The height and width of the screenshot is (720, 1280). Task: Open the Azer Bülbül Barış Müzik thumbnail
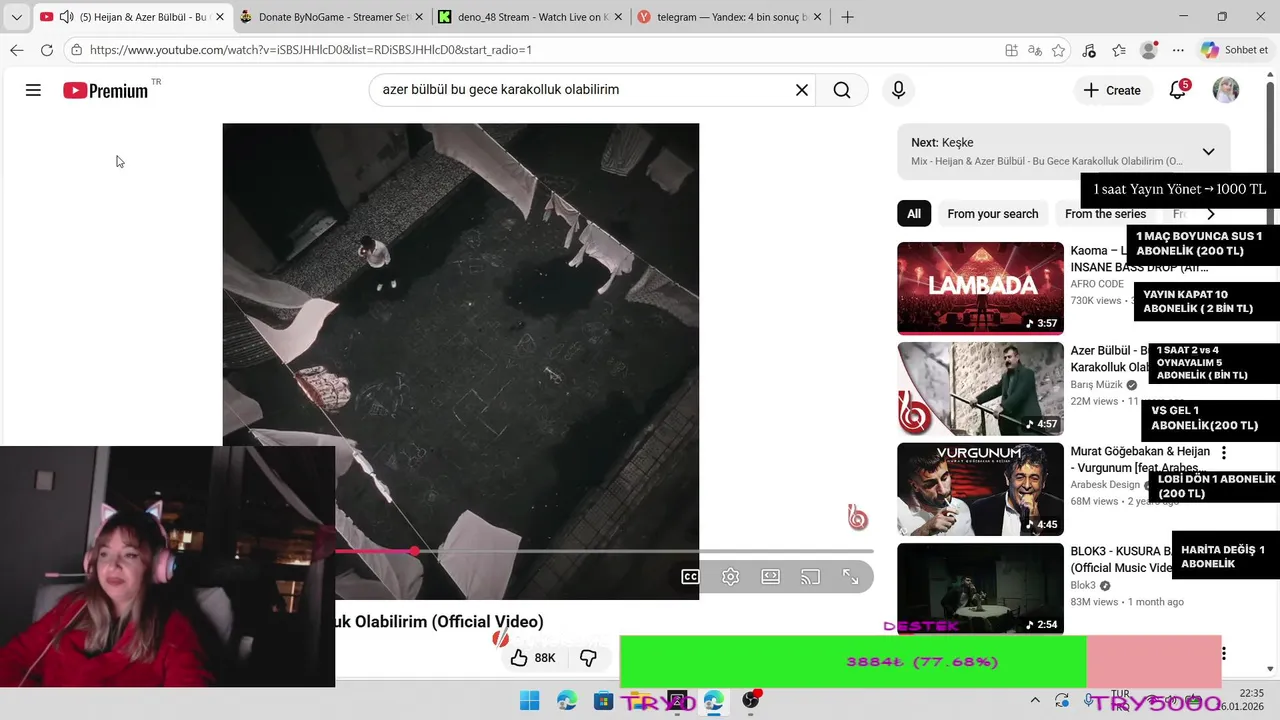coord(980,388)
